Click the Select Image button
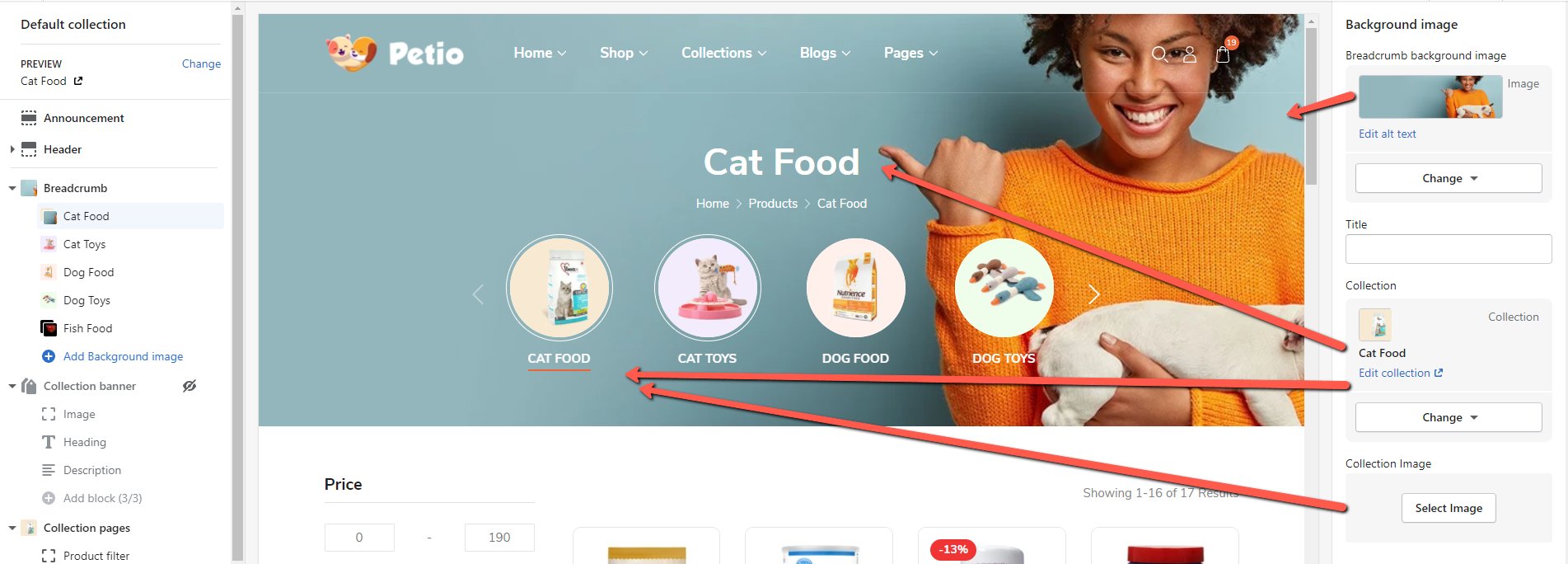 (x=1449, y=508)
